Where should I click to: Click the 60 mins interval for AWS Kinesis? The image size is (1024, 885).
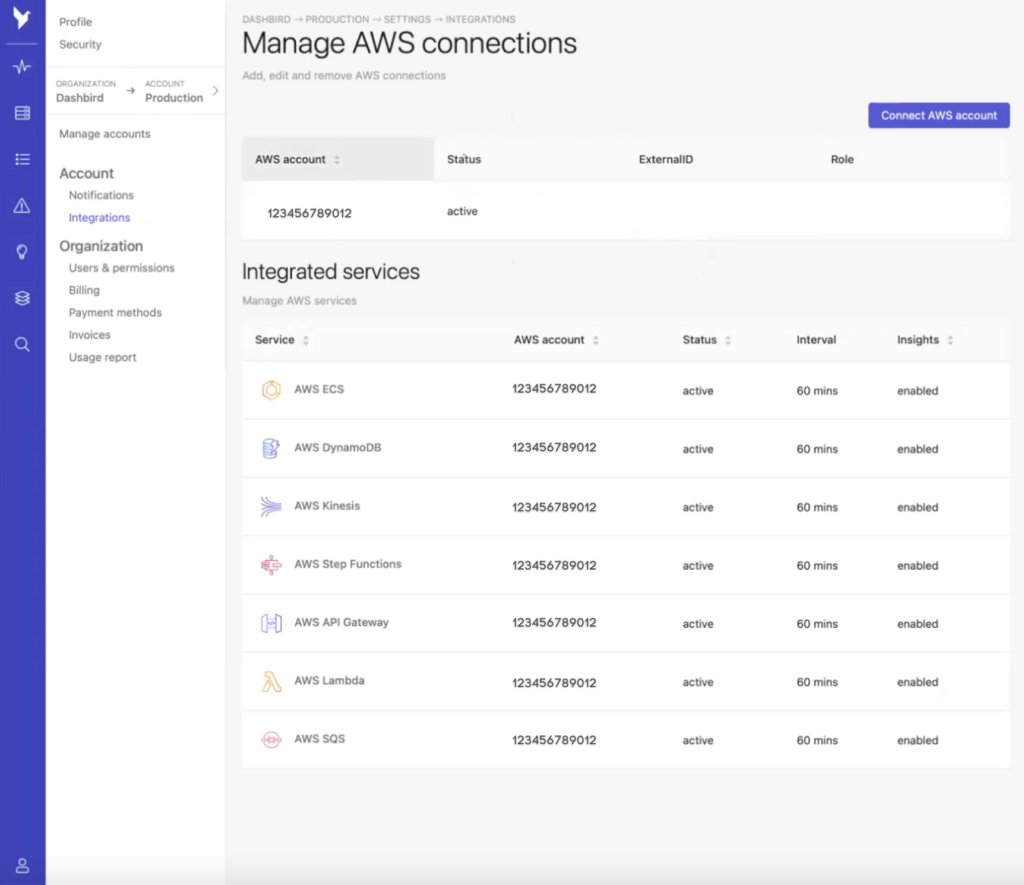coord(817,507)
